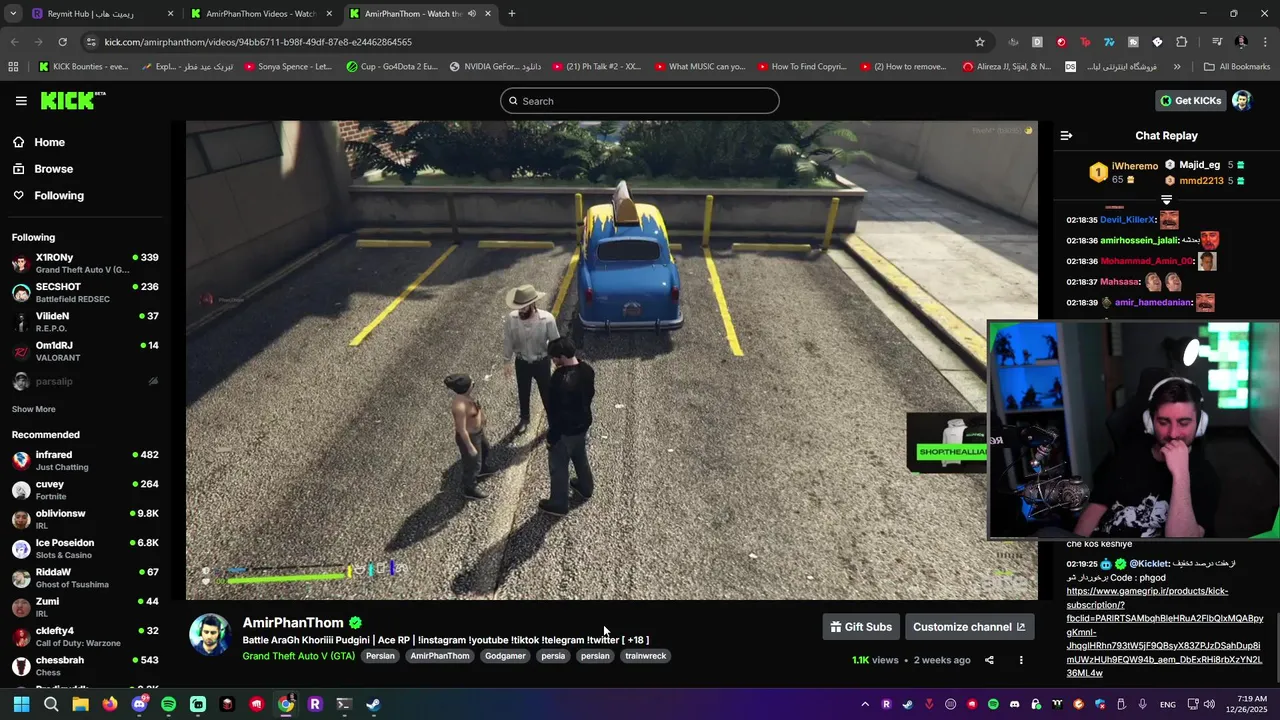Screen dimensions: 1280x720
Task: Click the X1RONy channel avatar
Action: click(x=21, y=263)
